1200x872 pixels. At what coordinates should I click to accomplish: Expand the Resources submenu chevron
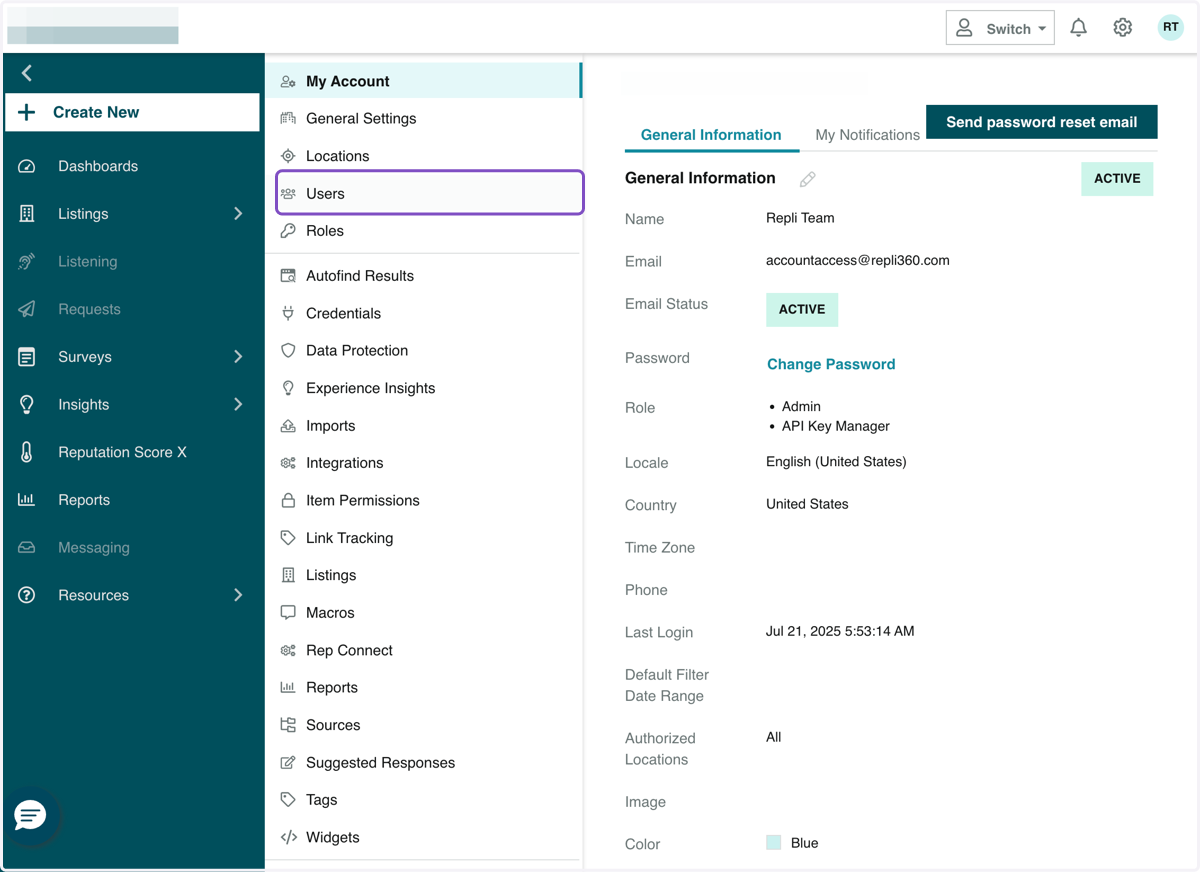coord(238,595)
